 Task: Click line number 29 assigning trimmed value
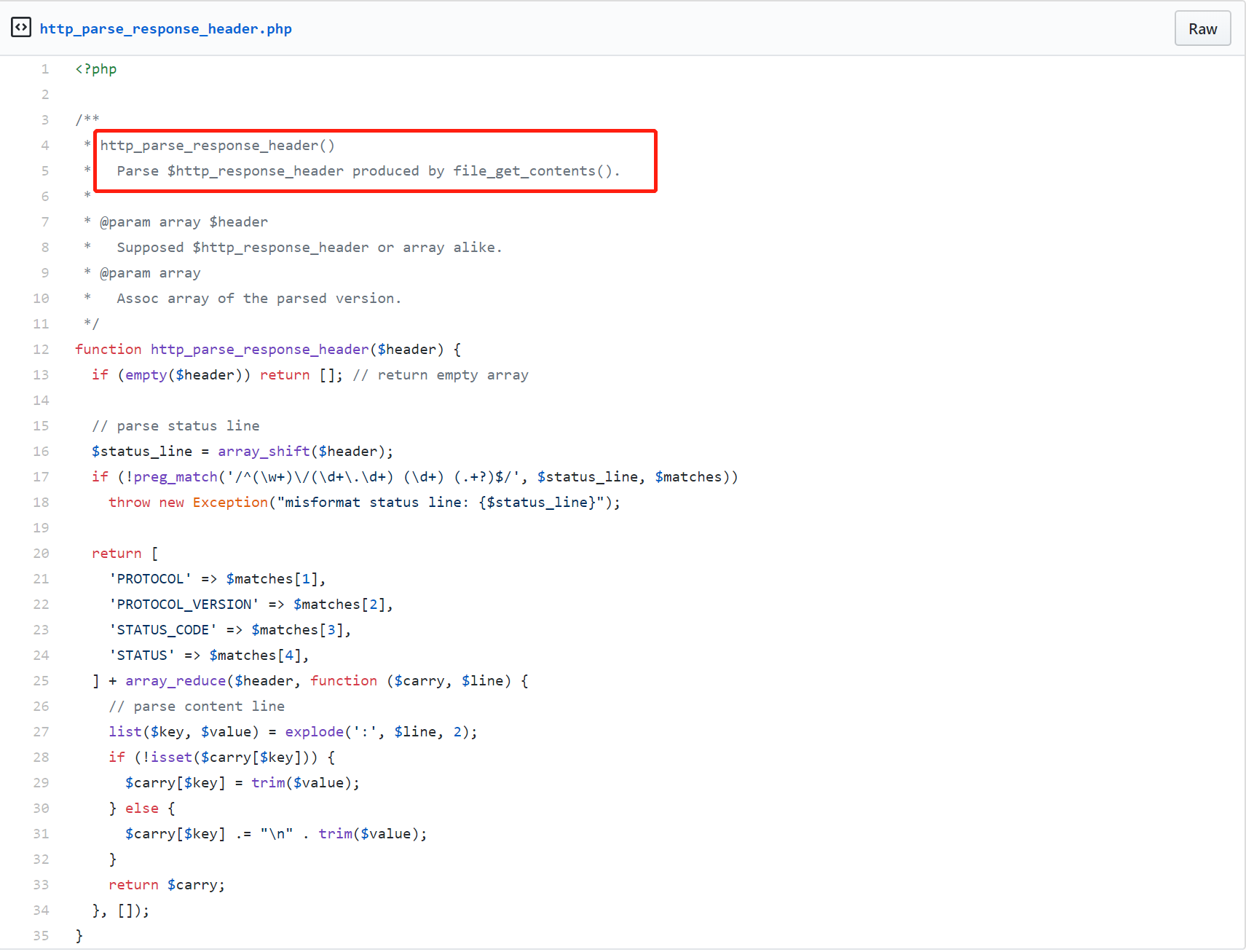click(x=41, y=782)
